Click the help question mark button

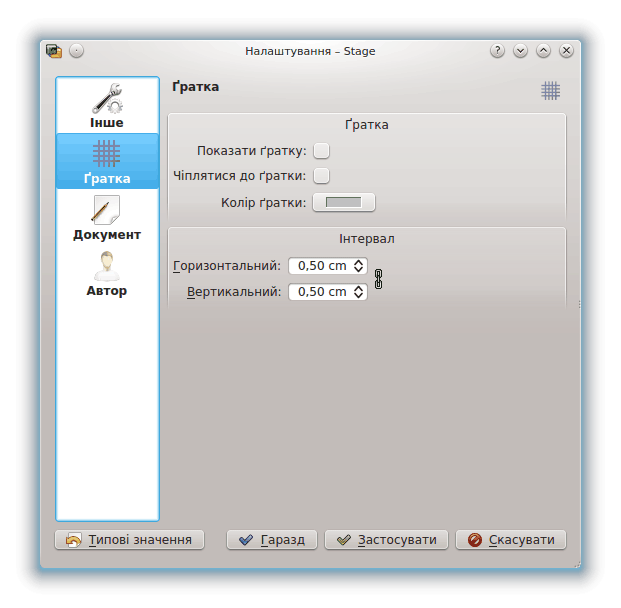click(497, 51)
